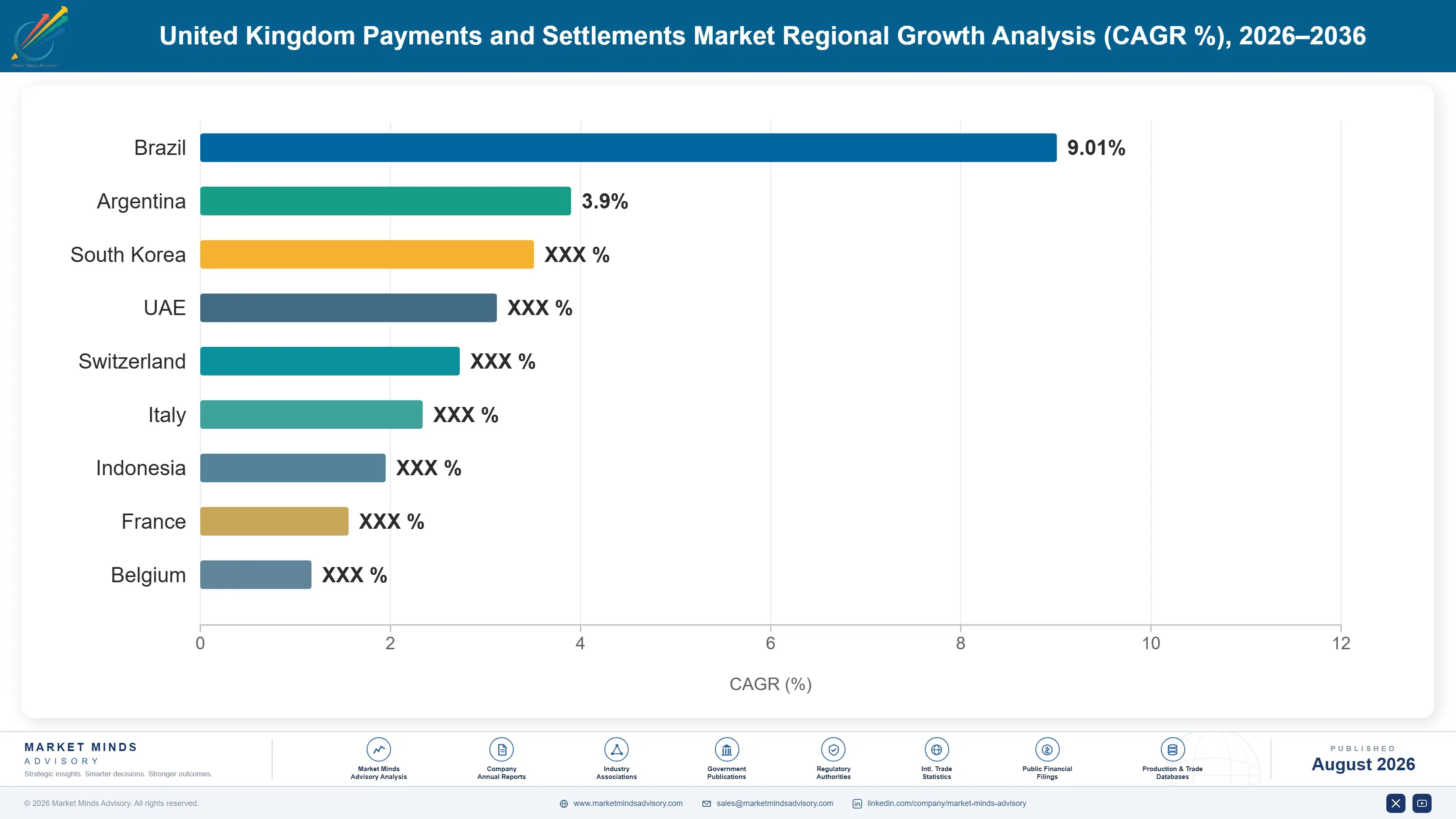Click the Indonesia axis label
Viewport: 1456px width, 819px height.
141,468
